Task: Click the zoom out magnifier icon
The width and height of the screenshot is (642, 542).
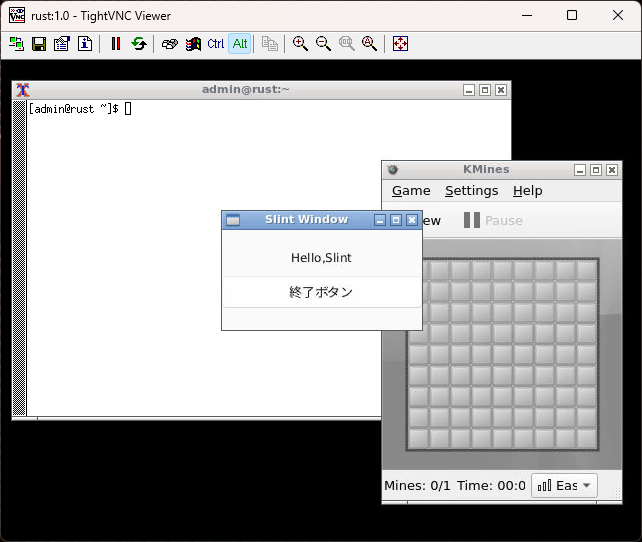Action: pyautogui.click(x=323, y=44)
